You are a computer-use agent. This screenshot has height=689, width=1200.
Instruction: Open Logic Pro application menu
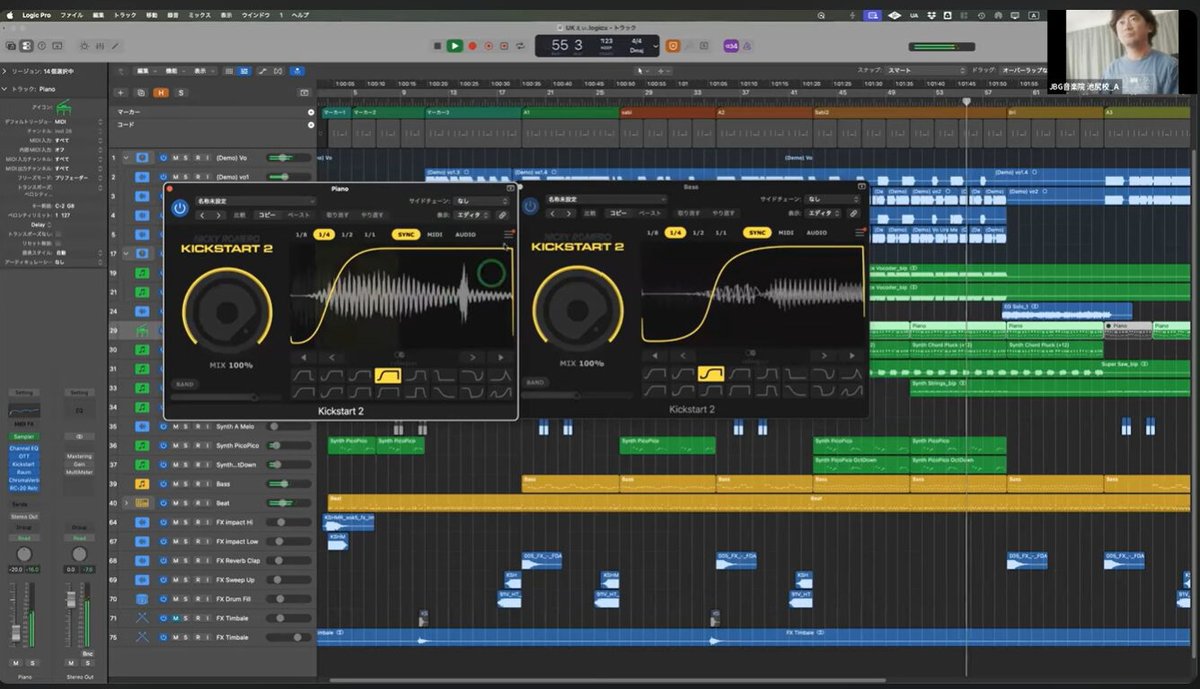click(37, 16)
